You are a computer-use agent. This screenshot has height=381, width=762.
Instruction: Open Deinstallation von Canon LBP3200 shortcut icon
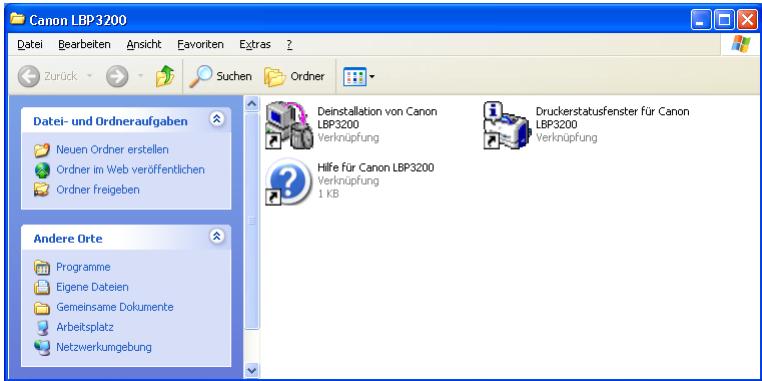290,125
